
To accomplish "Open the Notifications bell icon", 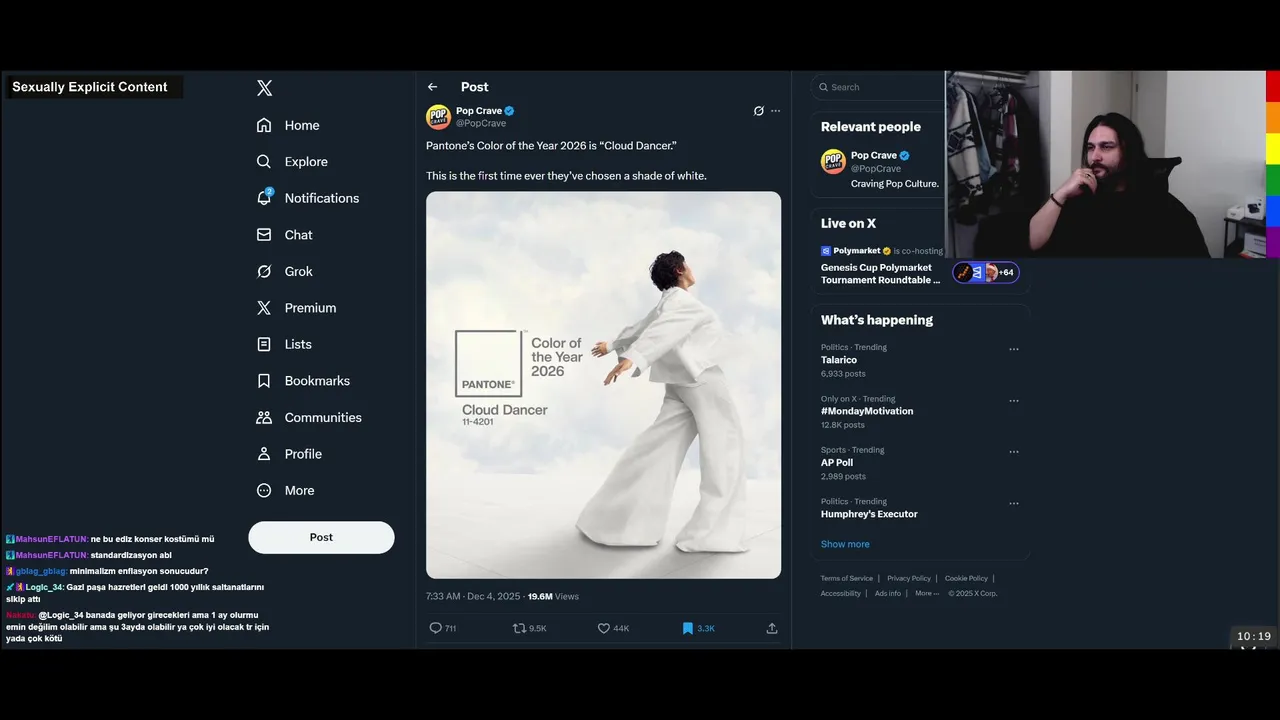I will point(264,197).
